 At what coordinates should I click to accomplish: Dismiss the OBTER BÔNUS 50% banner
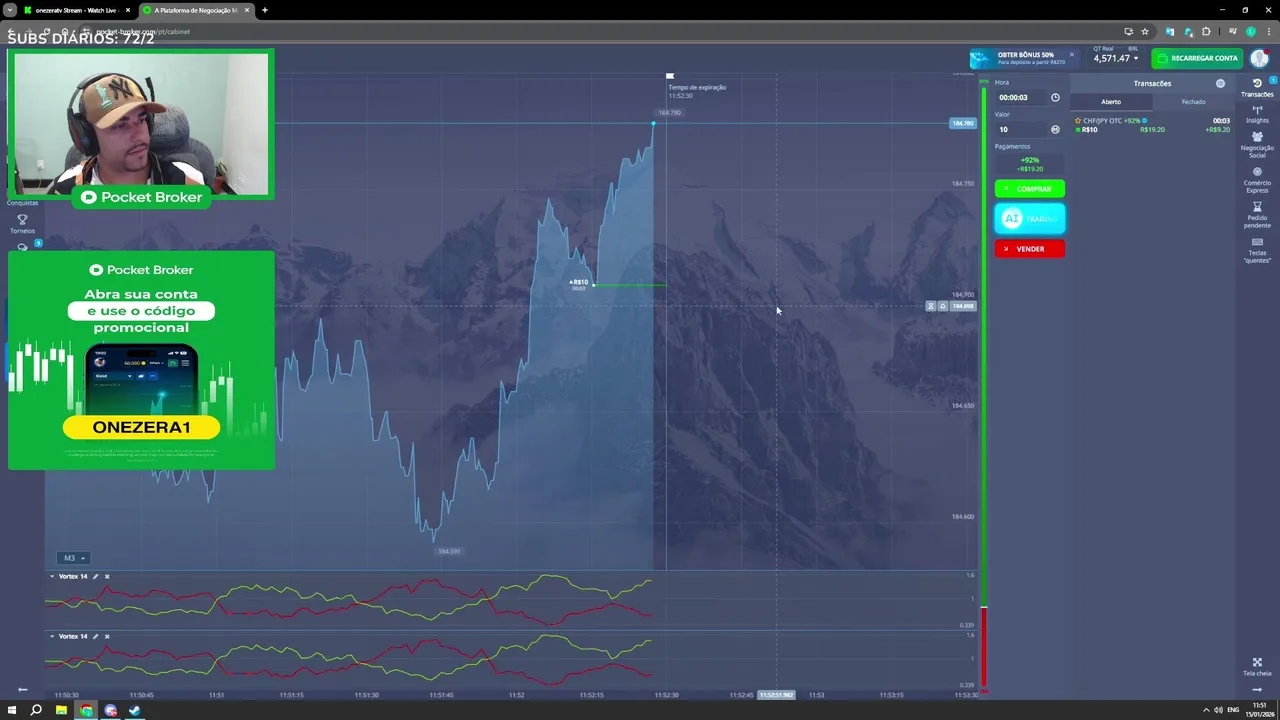click(x=1071, y=54)
